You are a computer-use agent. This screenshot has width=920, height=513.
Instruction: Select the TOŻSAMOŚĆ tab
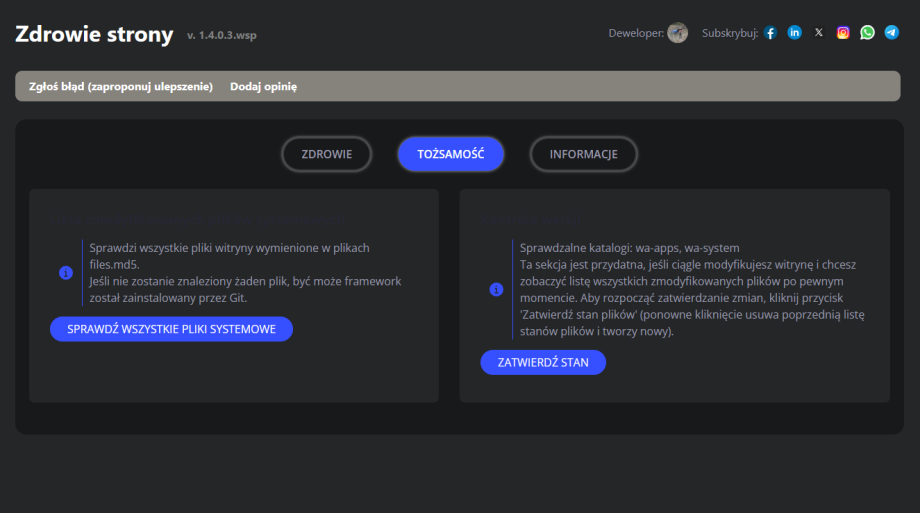tap(450, 154)
